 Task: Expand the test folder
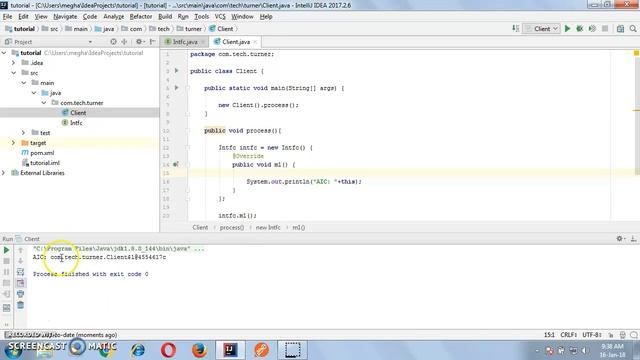(23, 133)
